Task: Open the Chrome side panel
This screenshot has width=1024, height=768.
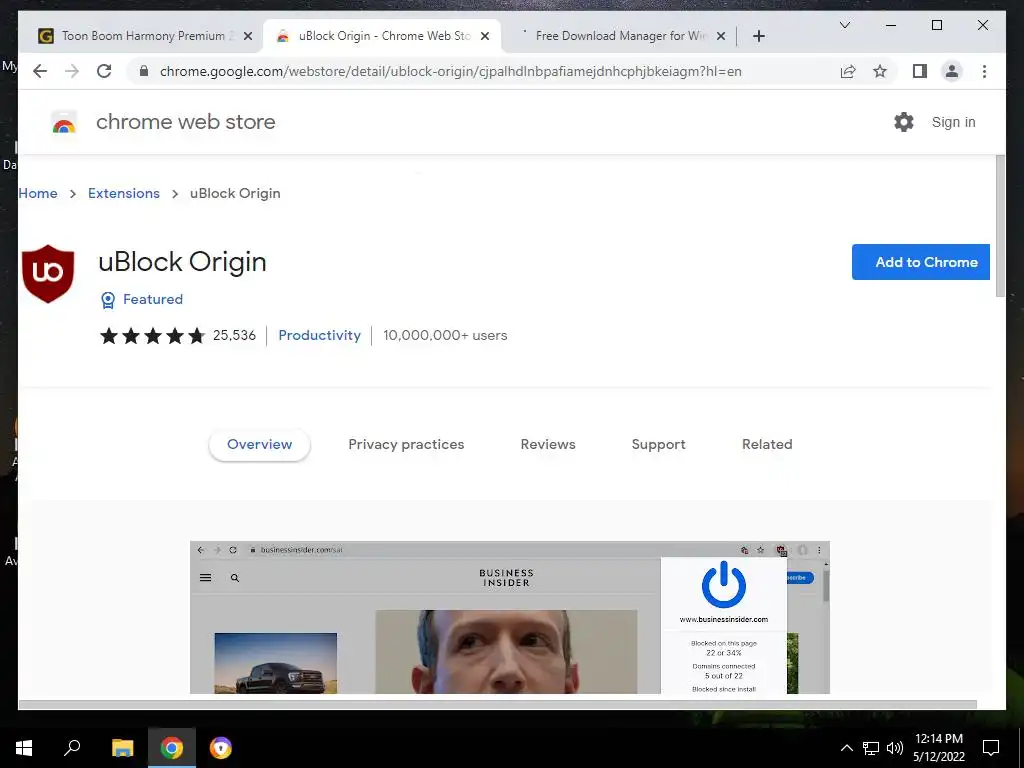Action: click(x=920, y=71)
